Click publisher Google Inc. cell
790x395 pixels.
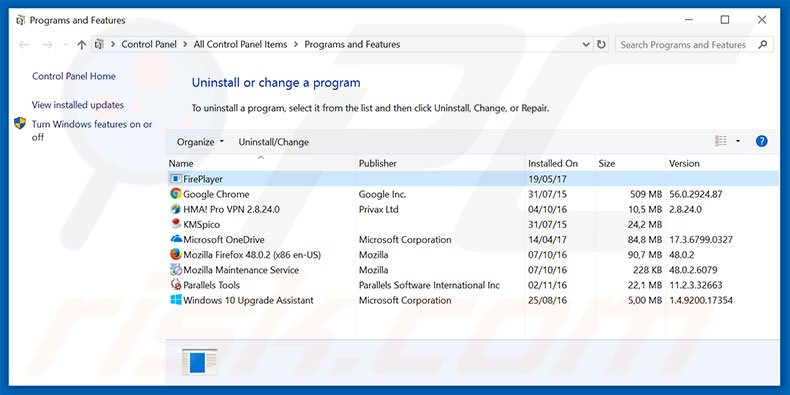click(x=382, y=194)
